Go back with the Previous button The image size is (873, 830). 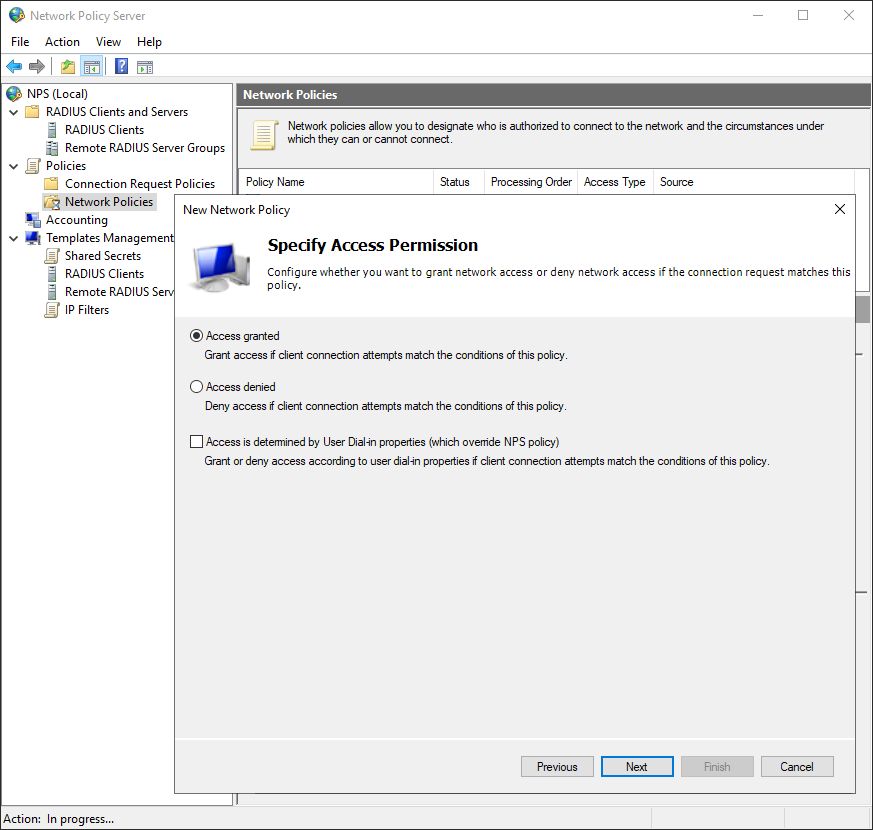[557, 767]
